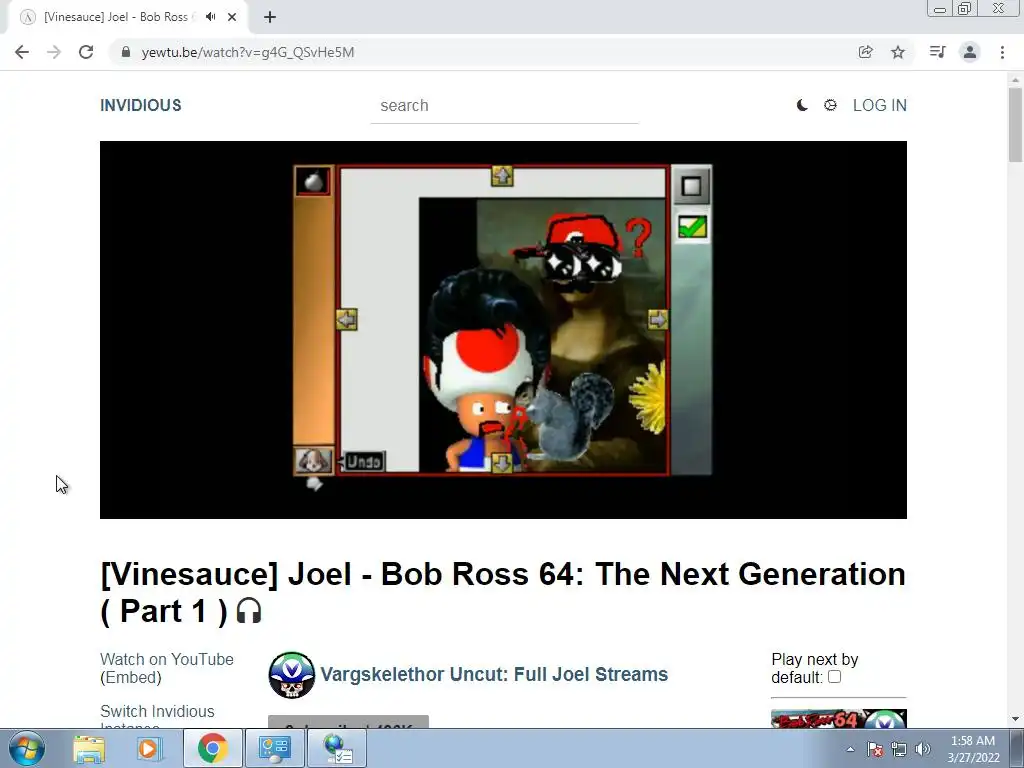Click the address bar URL yewtu.be
Screen dimensions: 1024x768
tap(248, 52)
